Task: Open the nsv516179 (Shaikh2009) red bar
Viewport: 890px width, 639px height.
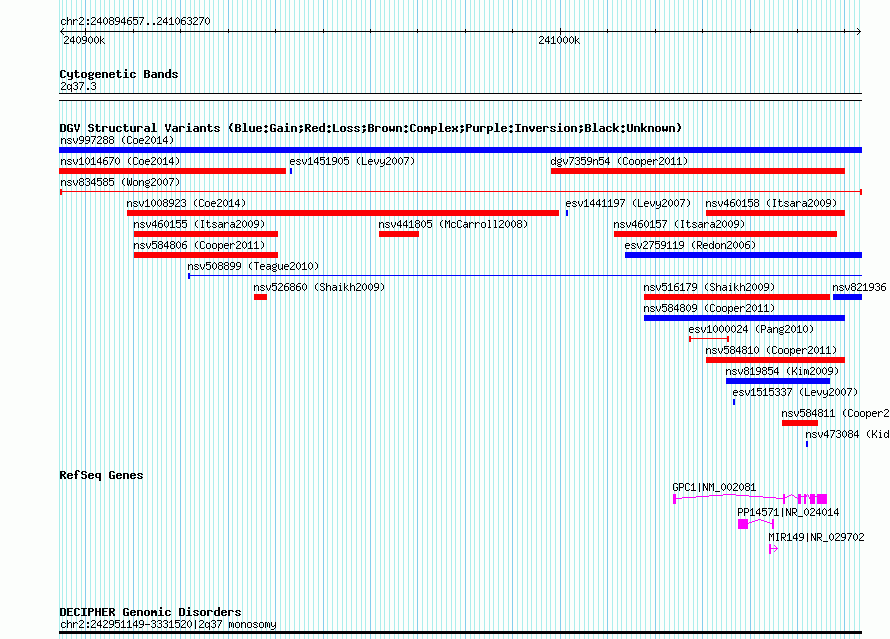Action: click(x=737, y=297)
